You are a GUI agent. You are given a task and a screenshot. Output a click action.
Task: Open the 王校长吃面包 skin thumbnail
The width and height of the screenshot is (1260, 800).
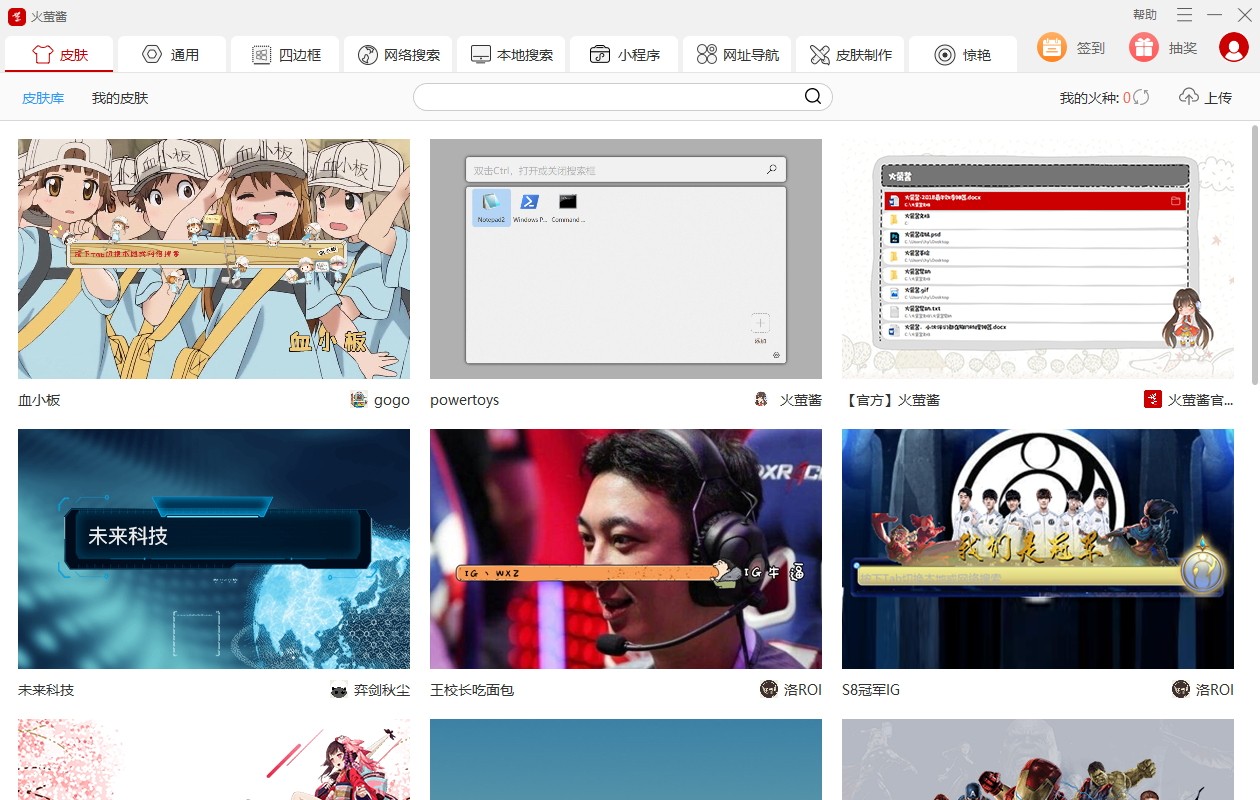(x=626, y=549)
